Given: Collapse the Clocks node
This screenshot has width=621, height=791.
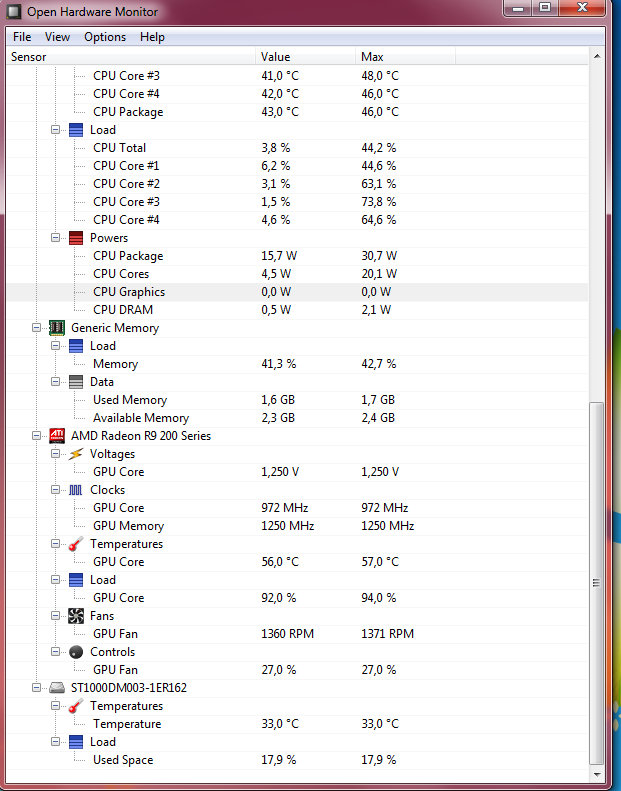Looking at the screenshot, I should [x=55, y=490].
